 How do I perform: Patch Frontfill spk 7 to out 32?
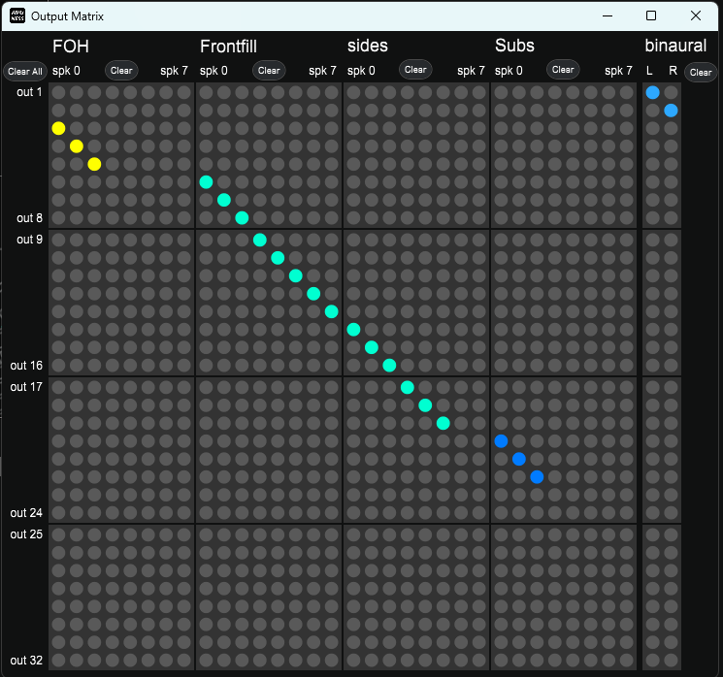pos(332,660)
